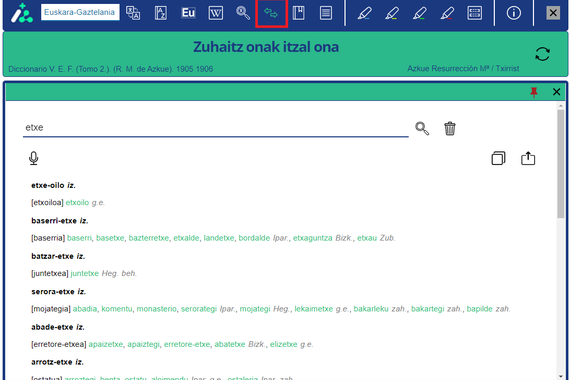Click the toolbar magnifier search icon
Screen dimensions: 570x380
243,13
